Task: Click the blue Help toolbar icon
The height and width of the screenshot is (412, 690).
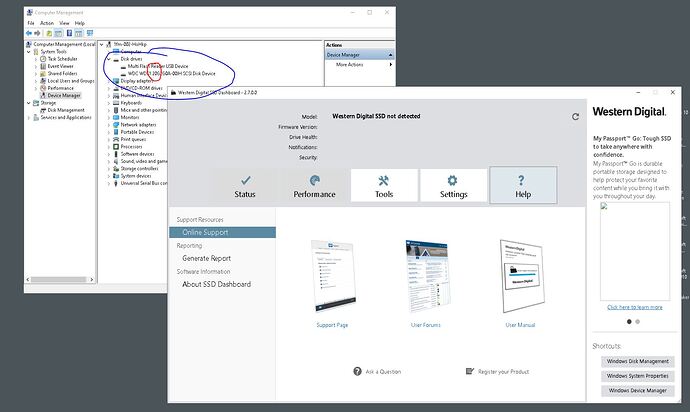Action: click(69, 33)
